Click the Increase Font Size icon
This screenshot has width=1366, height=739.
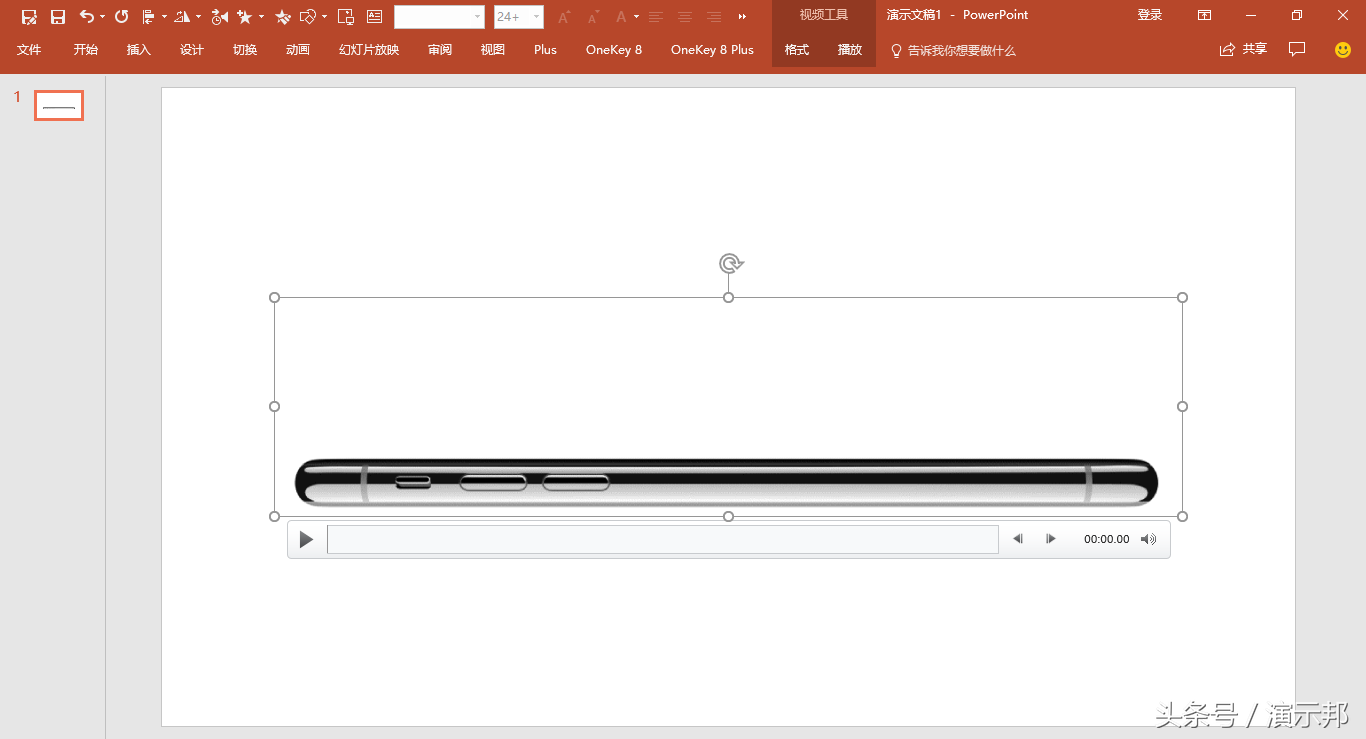(x=564, y=16)
